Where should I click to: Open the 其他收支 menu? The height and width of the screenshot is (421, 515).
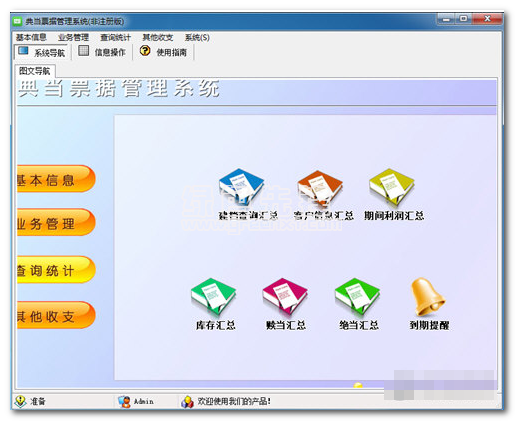coord(158,37)
